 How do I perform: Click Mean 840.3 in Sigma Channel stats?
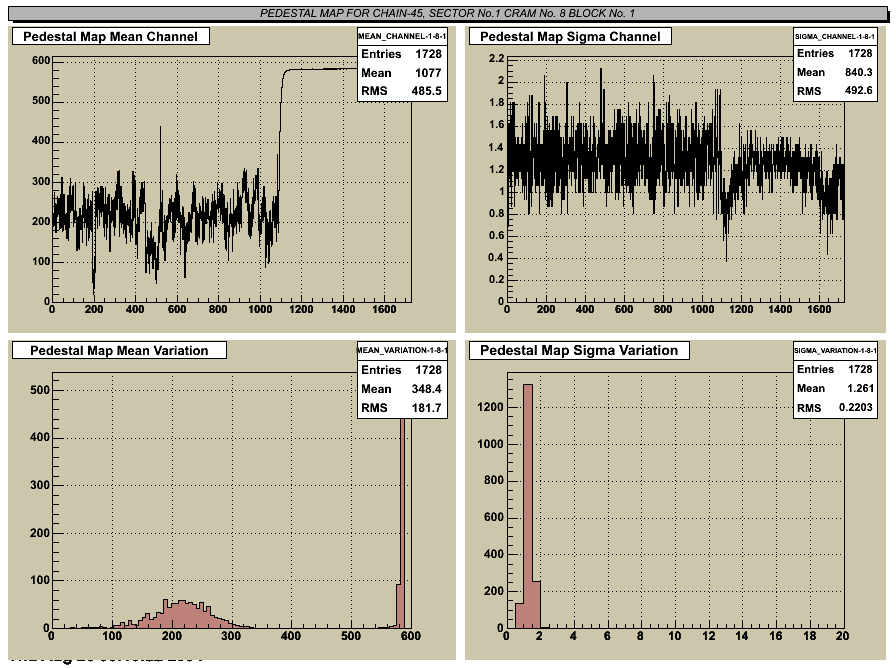tap(835, 72)
